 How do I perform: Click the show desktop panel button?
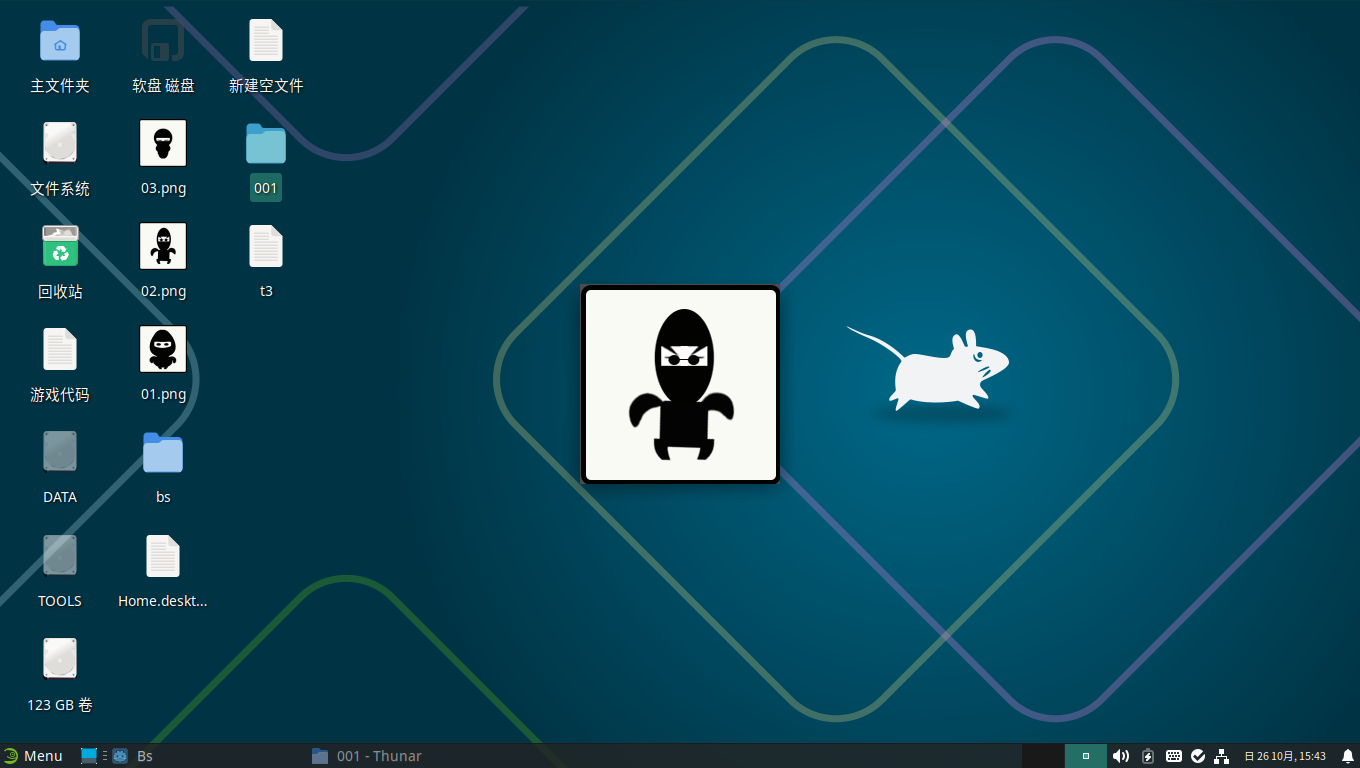pos(89,756)
